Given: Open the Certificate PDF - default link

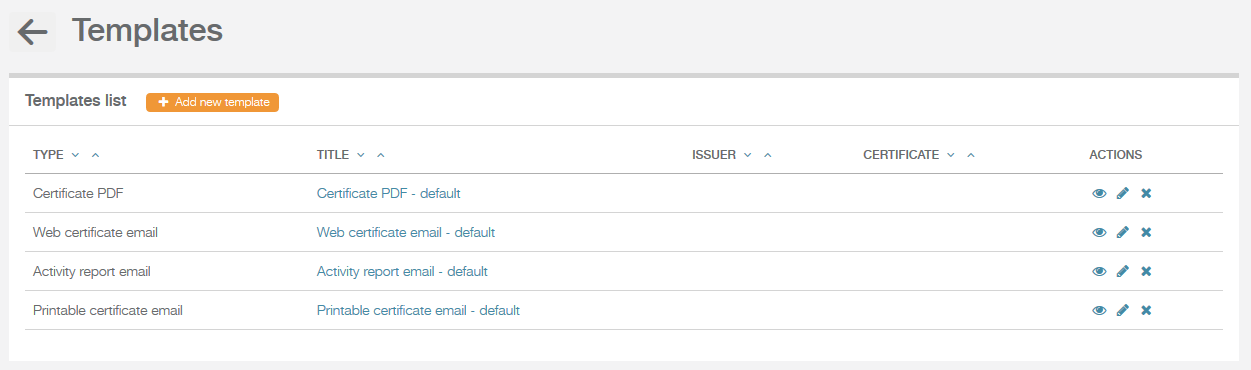Looking at the screenshot, I should [x=388, y=193].
